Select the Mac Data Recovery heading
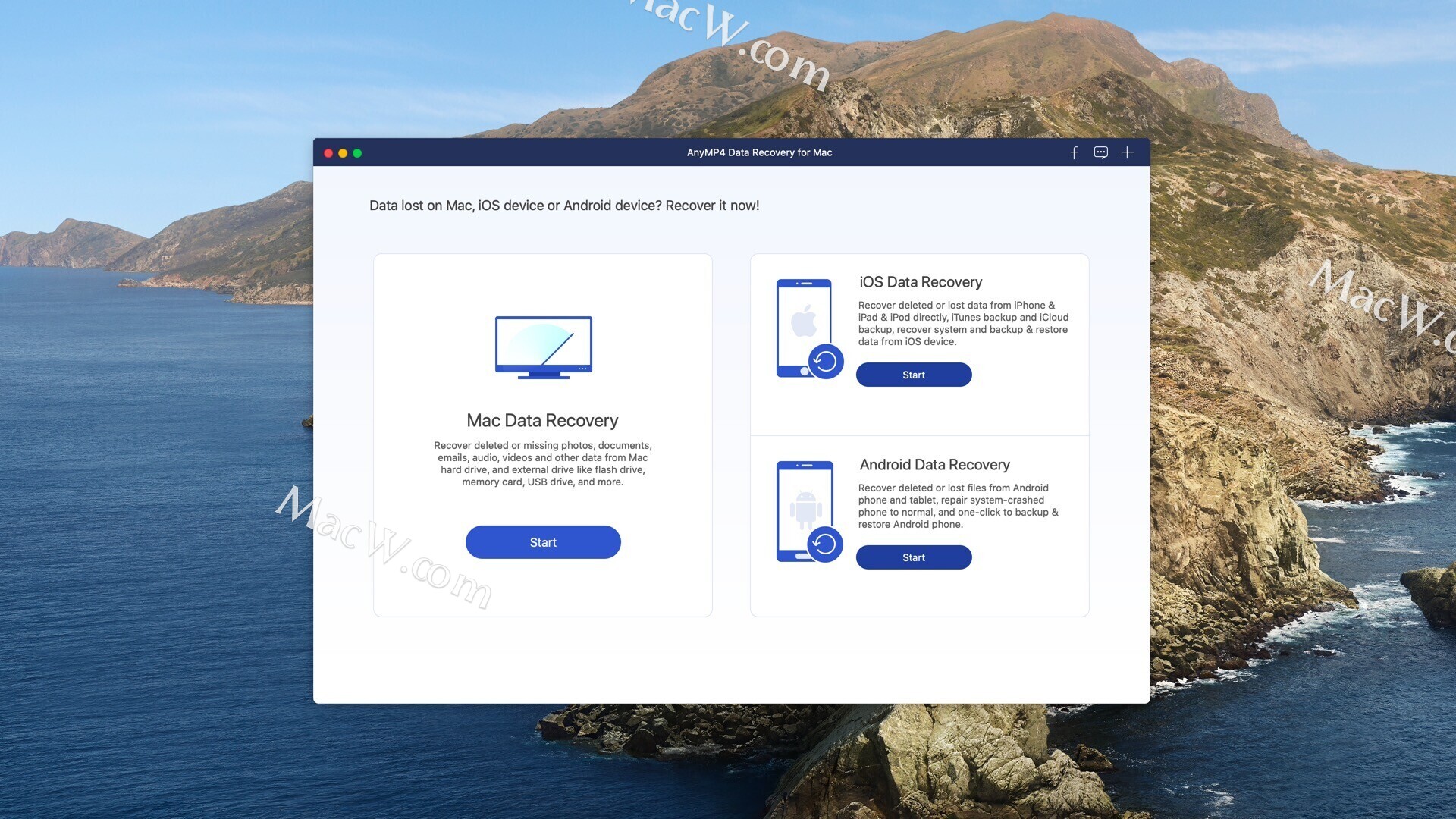The height and width of the screenshot is (819, 1456). (x=542, y=420)
